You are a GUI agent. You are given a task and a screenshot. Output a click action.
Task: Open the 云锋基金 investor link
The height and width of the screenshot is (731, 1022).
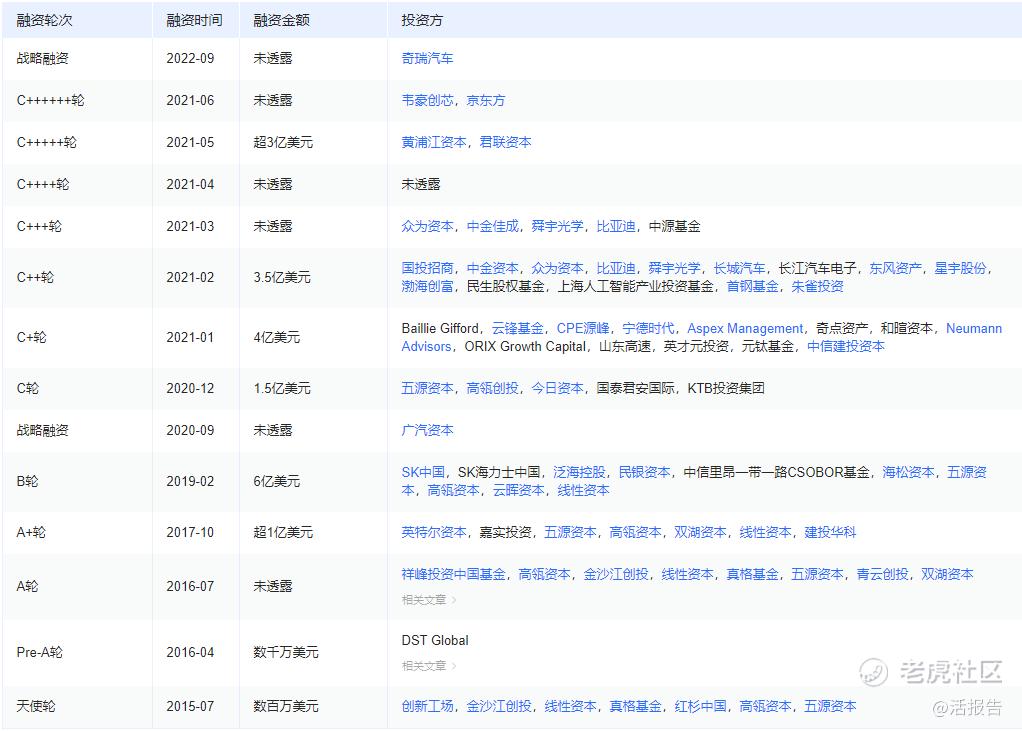click(518, 328)
